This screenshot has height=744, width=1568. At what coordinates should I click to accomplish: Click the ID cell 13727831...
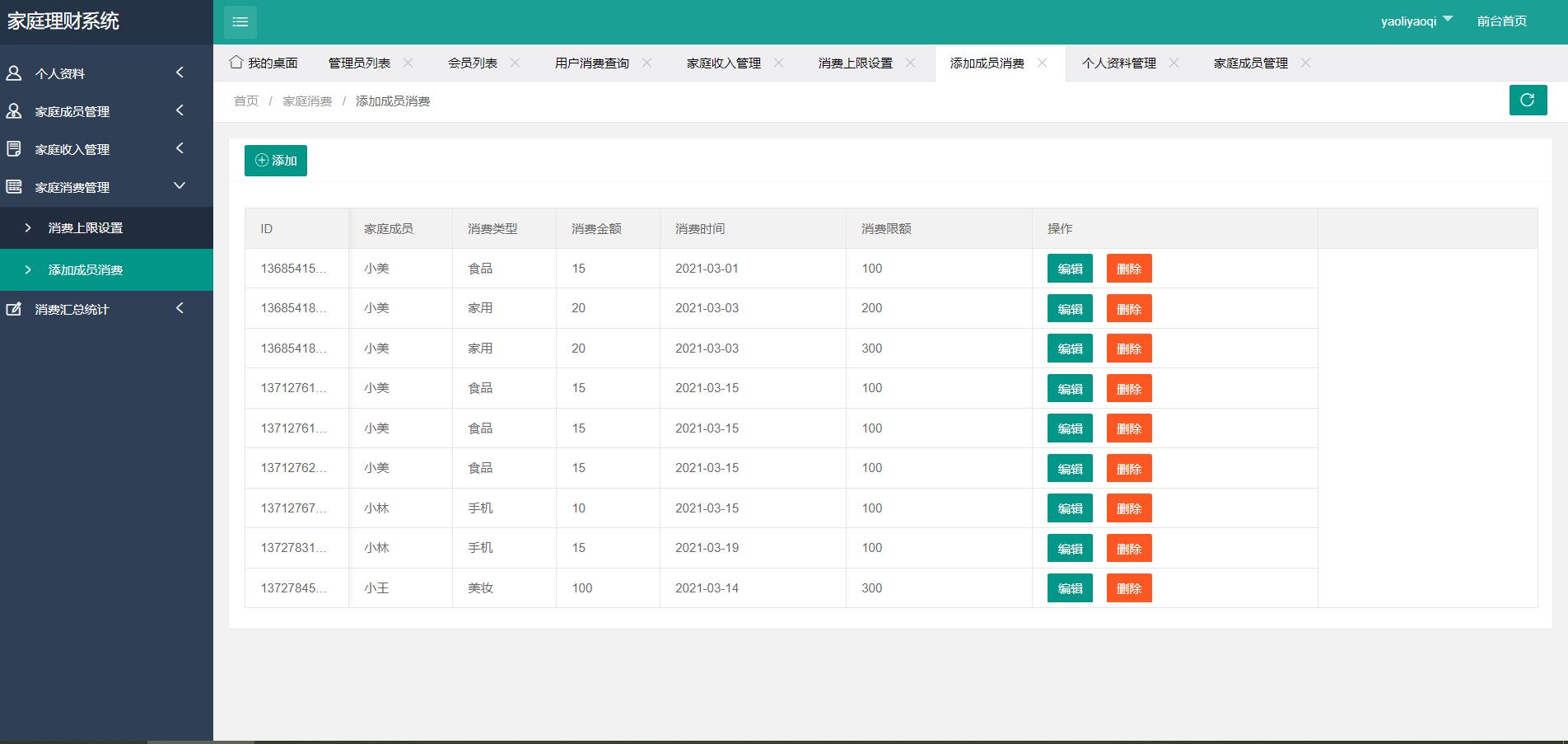tap(296, 548)
